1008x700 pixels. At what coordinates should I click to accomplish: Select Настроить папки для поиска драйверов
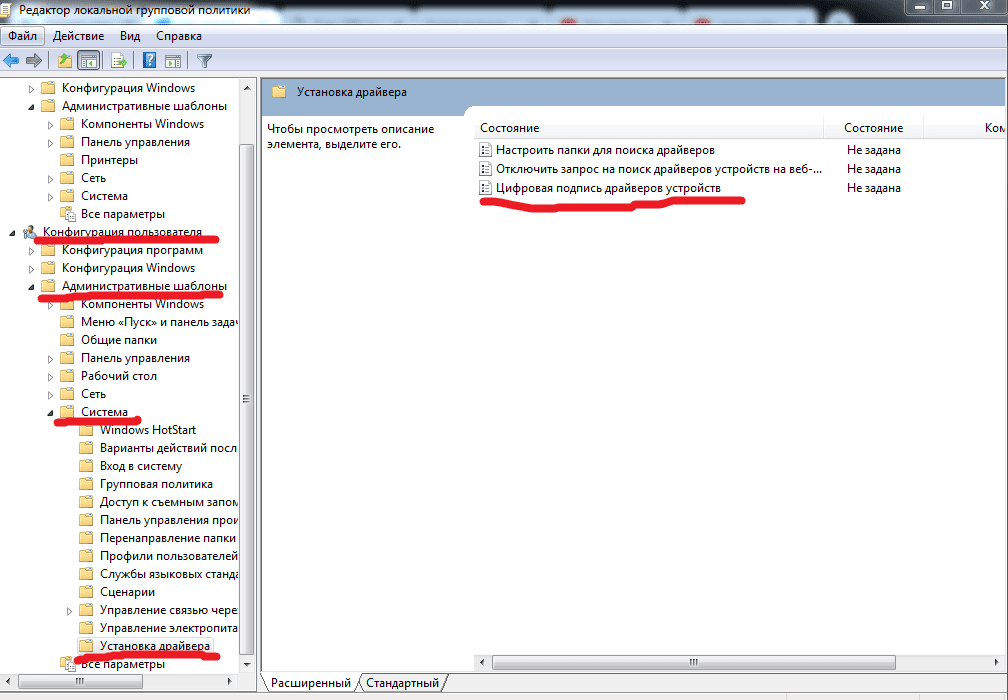605,150
